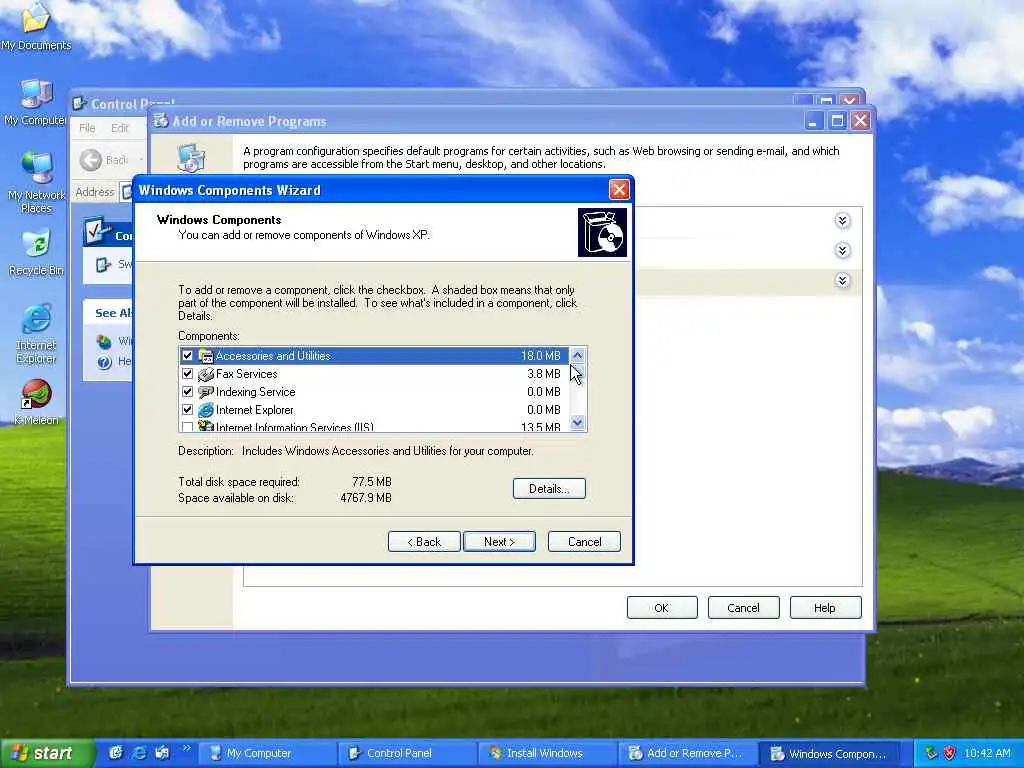Screen dimensions: 1024x768
Task: Click the Accessories and Utilities component icon
Action: point(206,356)
